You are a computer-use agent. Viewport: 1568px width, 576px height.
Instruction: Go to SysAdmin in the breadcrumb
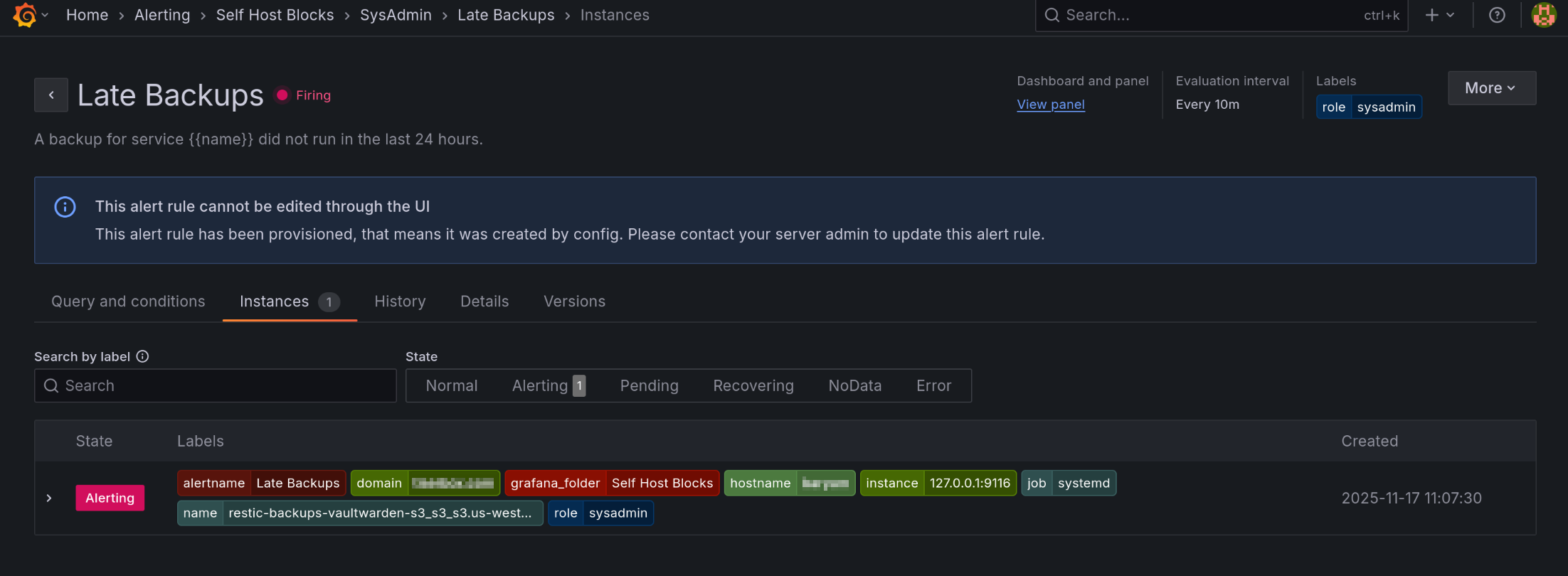(x=396, y=15)
